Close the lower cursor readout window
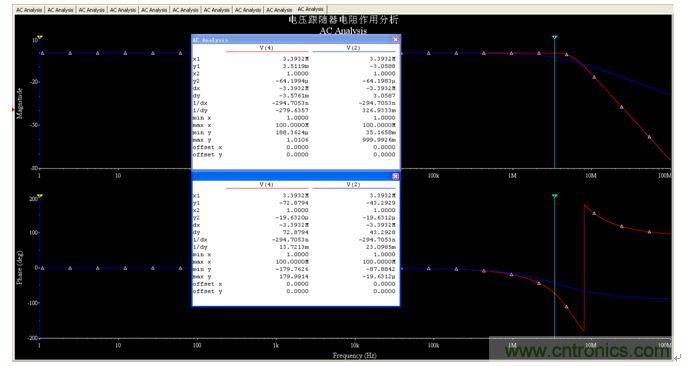689x366 pixels. (x=395, y=176)
